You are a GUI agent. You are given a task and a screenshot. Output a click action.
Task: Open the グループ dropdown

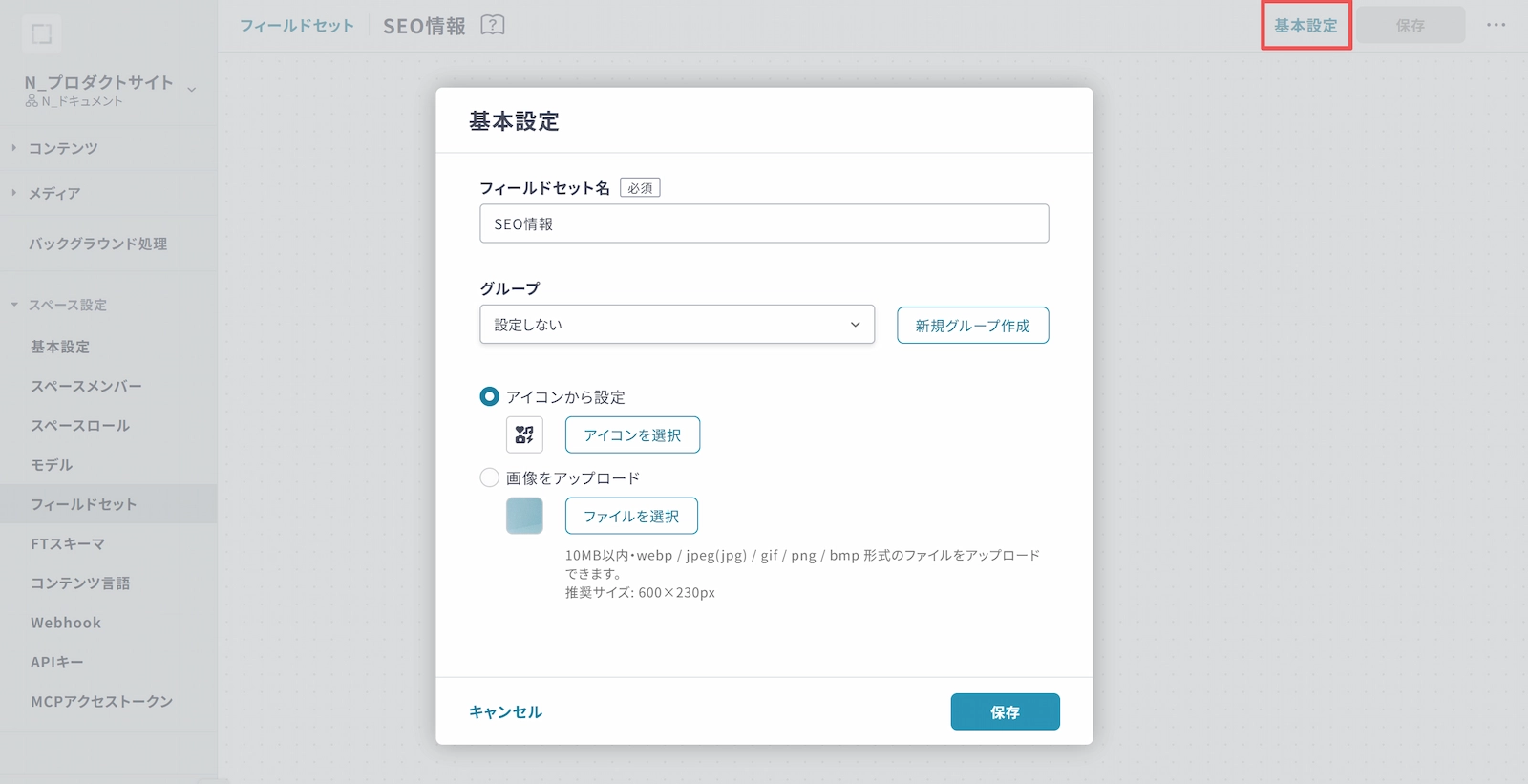click(x=676, y=325)
